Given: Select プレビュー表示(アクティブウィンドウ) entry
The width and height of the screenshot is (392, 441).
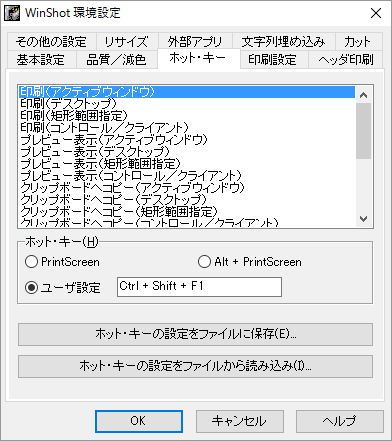Looking at the screenshot, I should (187, 140).
